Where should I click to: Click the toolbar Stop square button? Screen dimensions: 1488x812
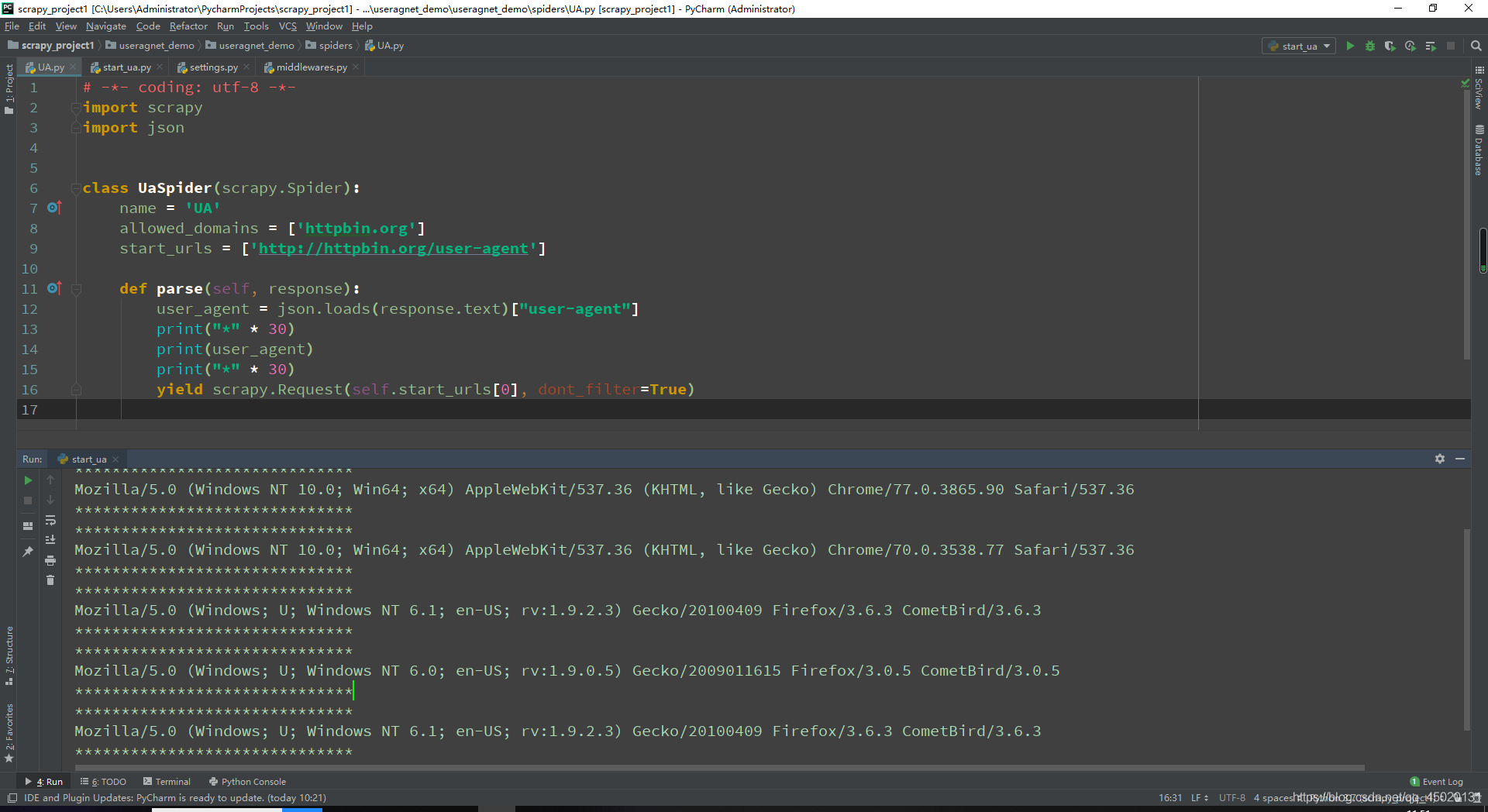pyautogui.click(x=1451, y=46)
